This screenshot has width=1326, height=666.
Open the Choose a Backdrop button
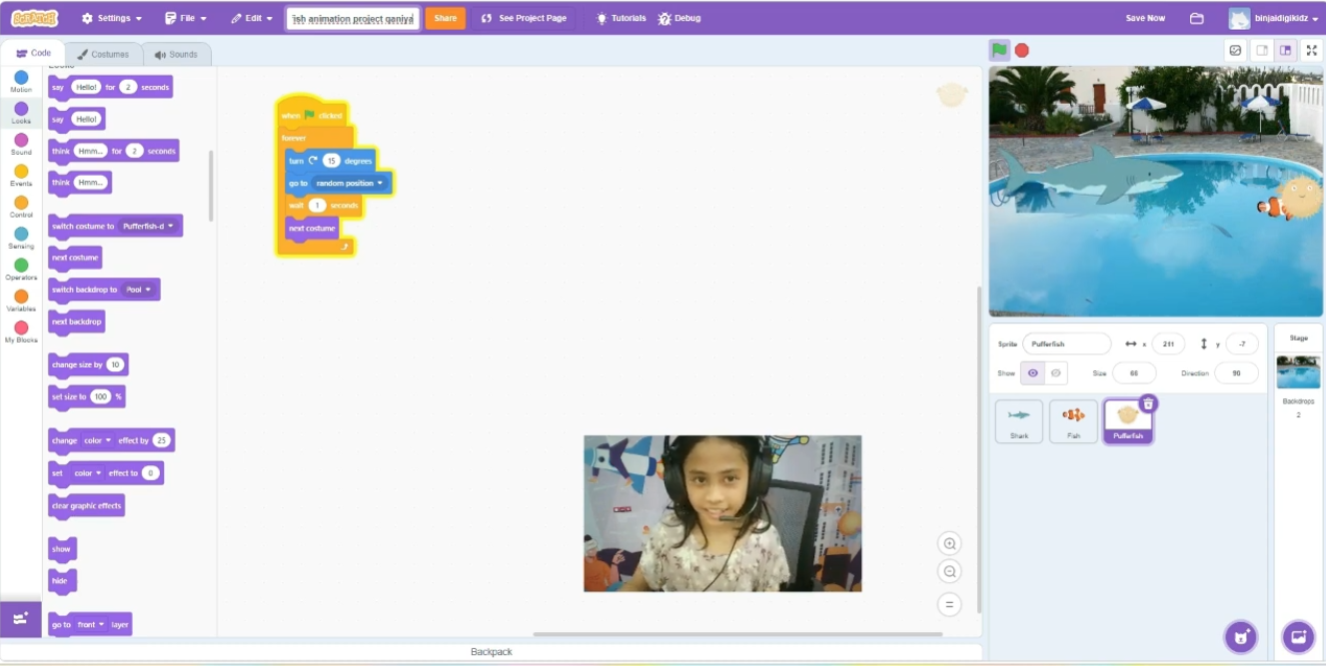tap(1298, 637)
